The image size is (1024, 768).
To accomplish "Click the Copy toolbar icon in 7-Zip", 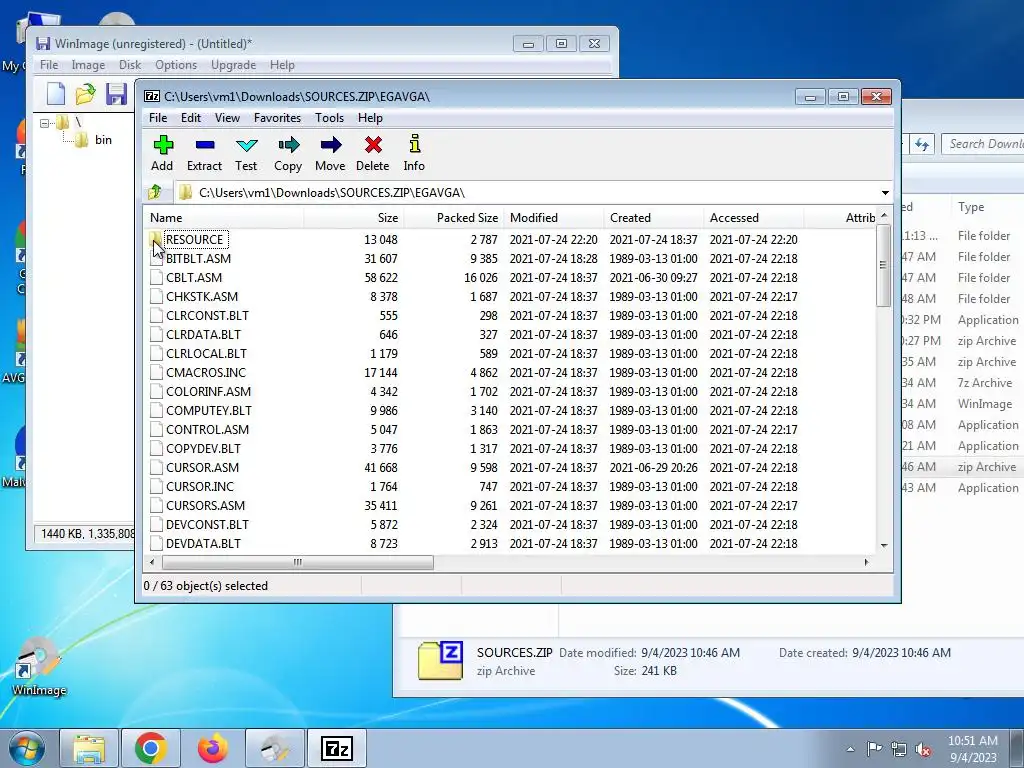I will (288, 153).
